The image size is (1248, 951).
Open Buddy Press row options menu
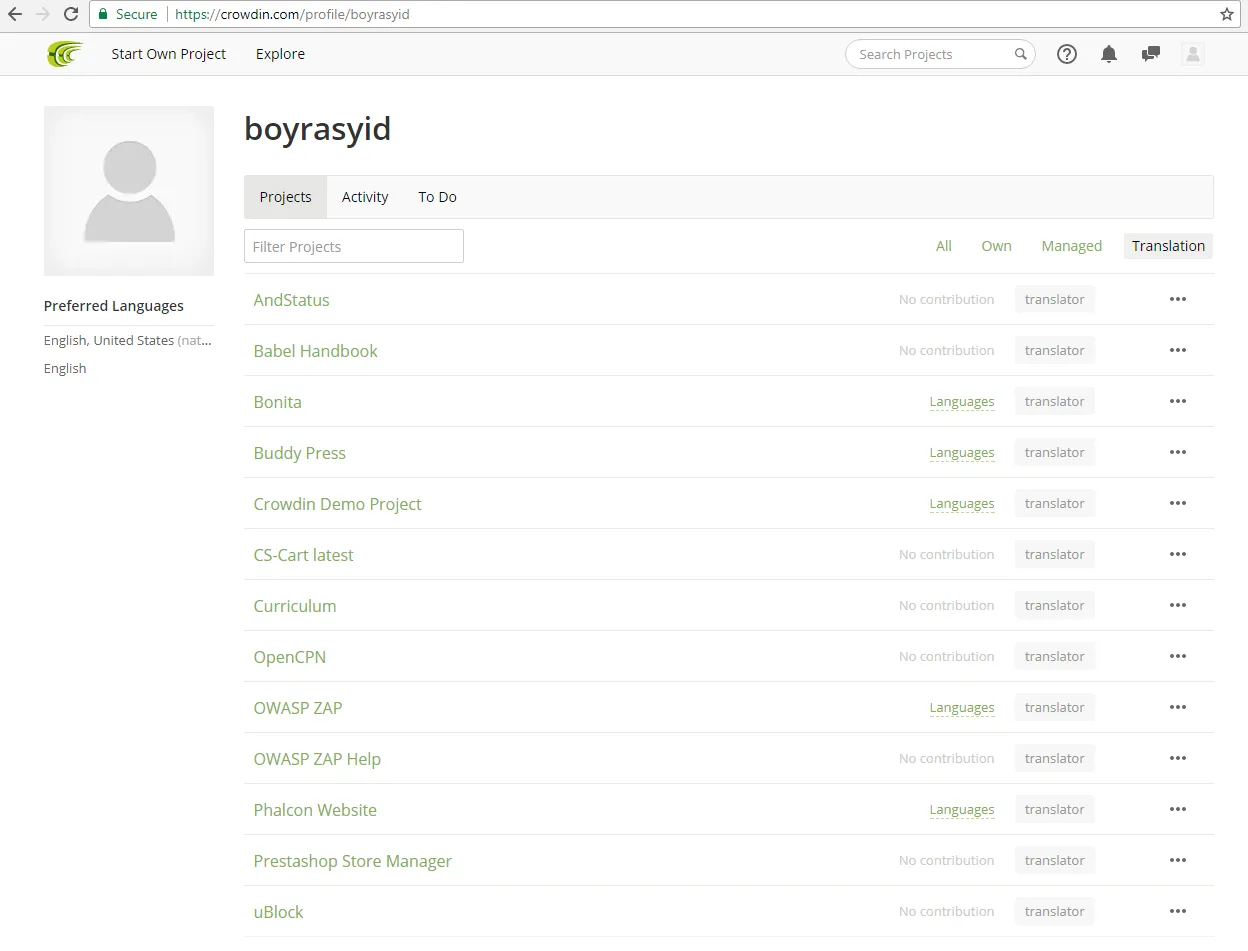1177,452
